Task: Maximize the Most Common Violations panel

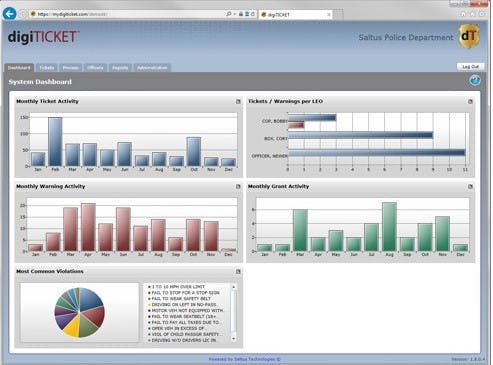Action: tap(238, 272)
